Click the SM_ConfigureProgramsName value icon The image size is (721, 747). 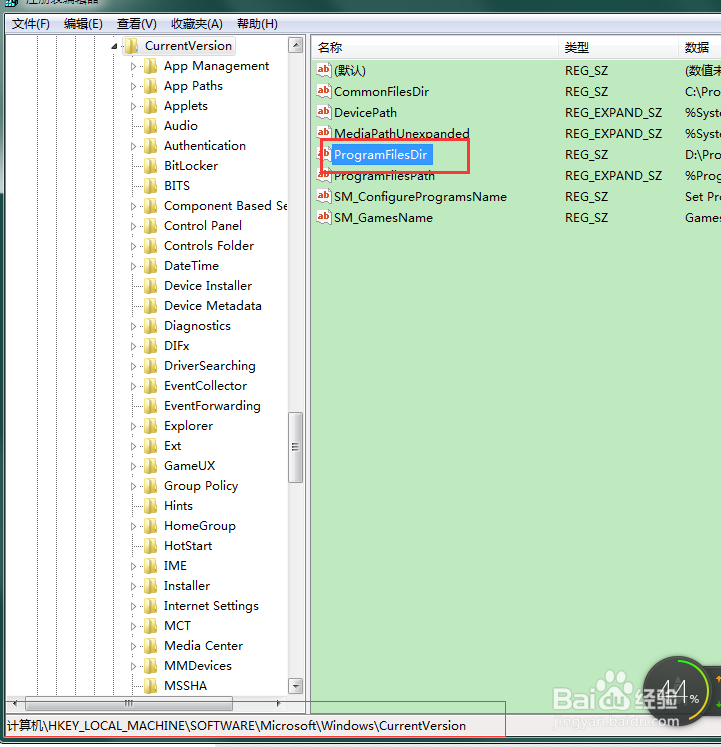(324, 196)
